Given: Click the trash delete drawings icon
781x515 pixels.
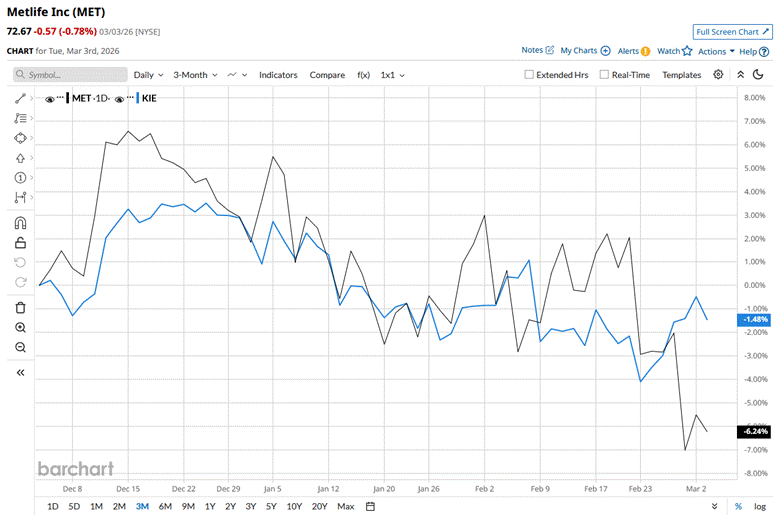Looking at the screenshot, I should tap(21, 308).
